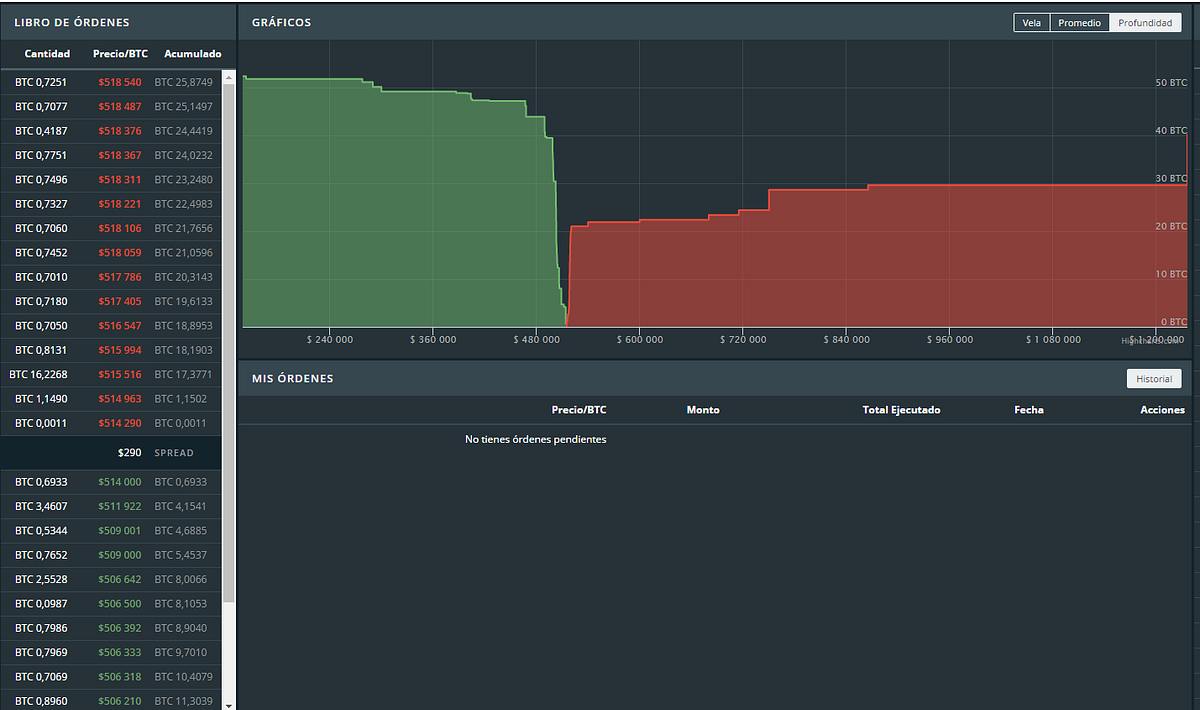Click the Acumulado column header
Viewport: 1200px width, 710px height.
(x=192, y=53)
